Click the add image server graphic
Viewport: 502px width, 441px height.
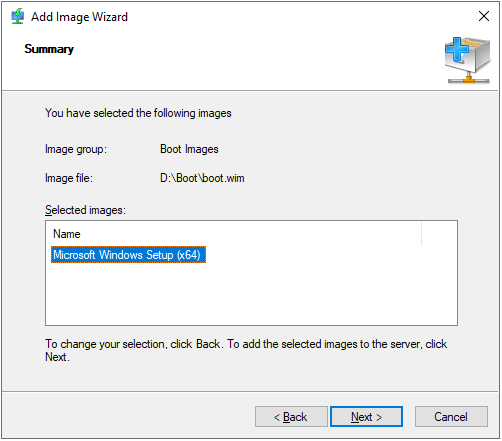(468, 60)
